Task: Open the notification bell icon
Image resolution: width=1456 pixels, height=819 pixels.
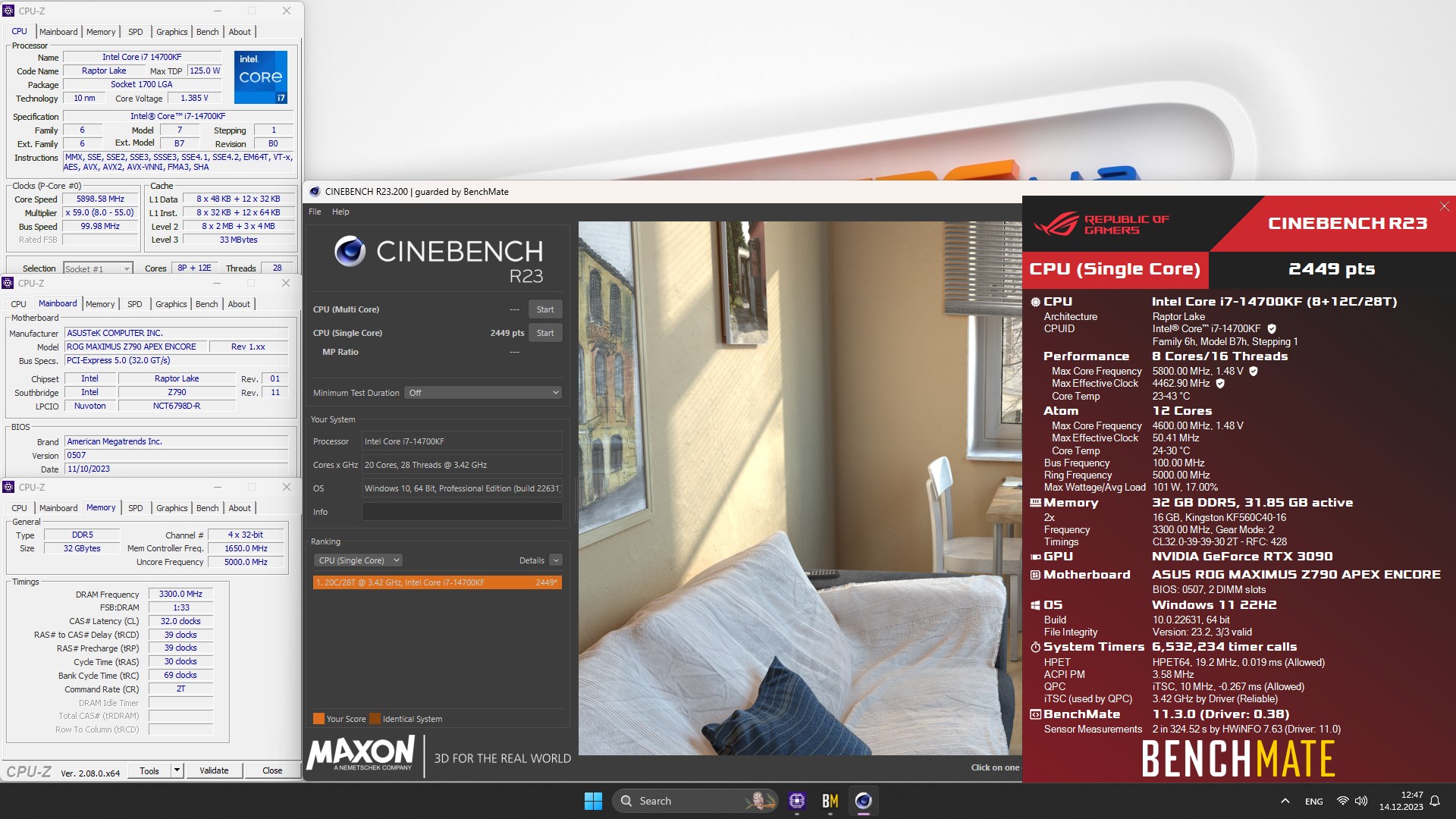Action: (x=1435, y=801)
